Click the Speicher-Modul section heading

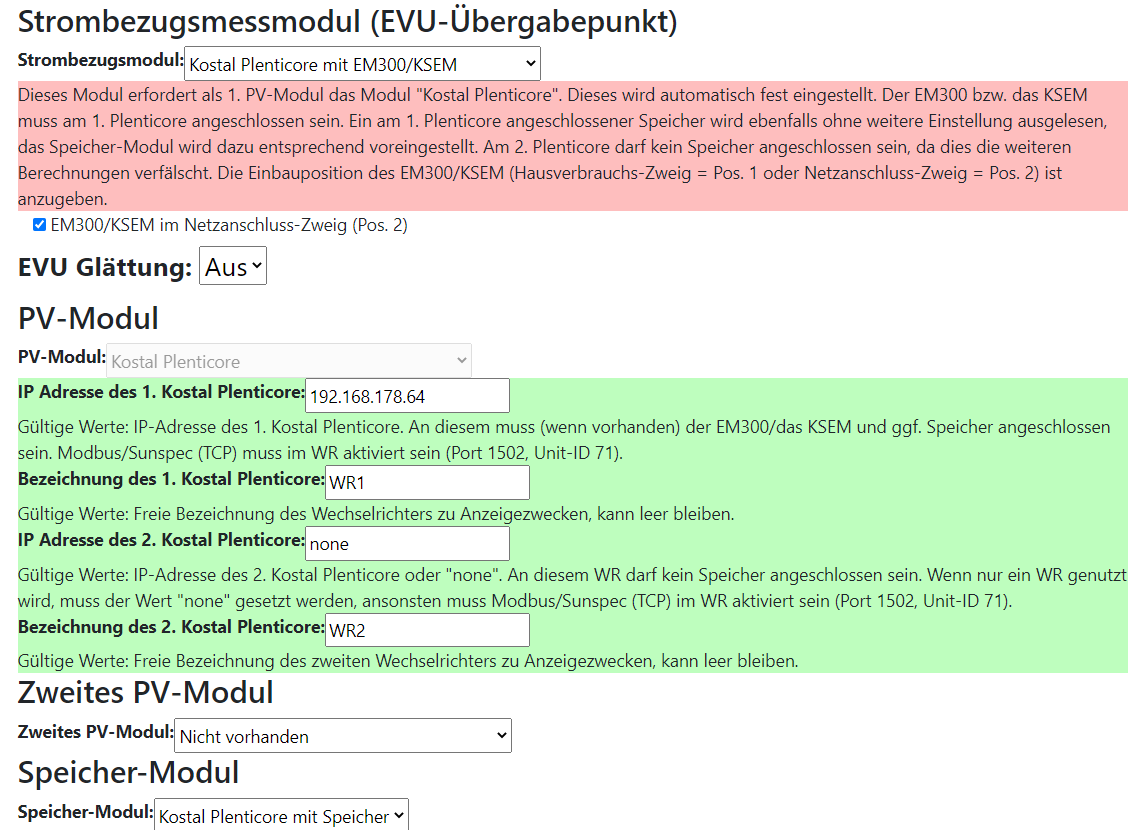coord(128,772)
